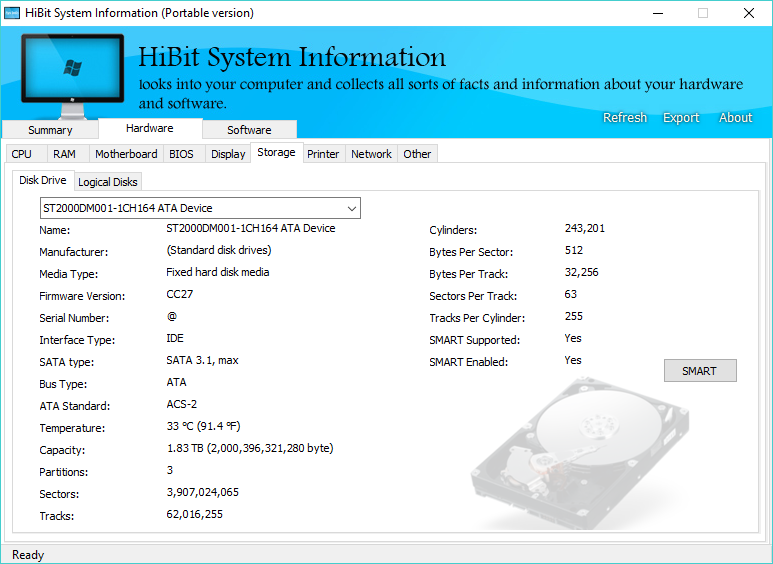Click the SATA type: label
773x564 pixels.
click(67, 362)
